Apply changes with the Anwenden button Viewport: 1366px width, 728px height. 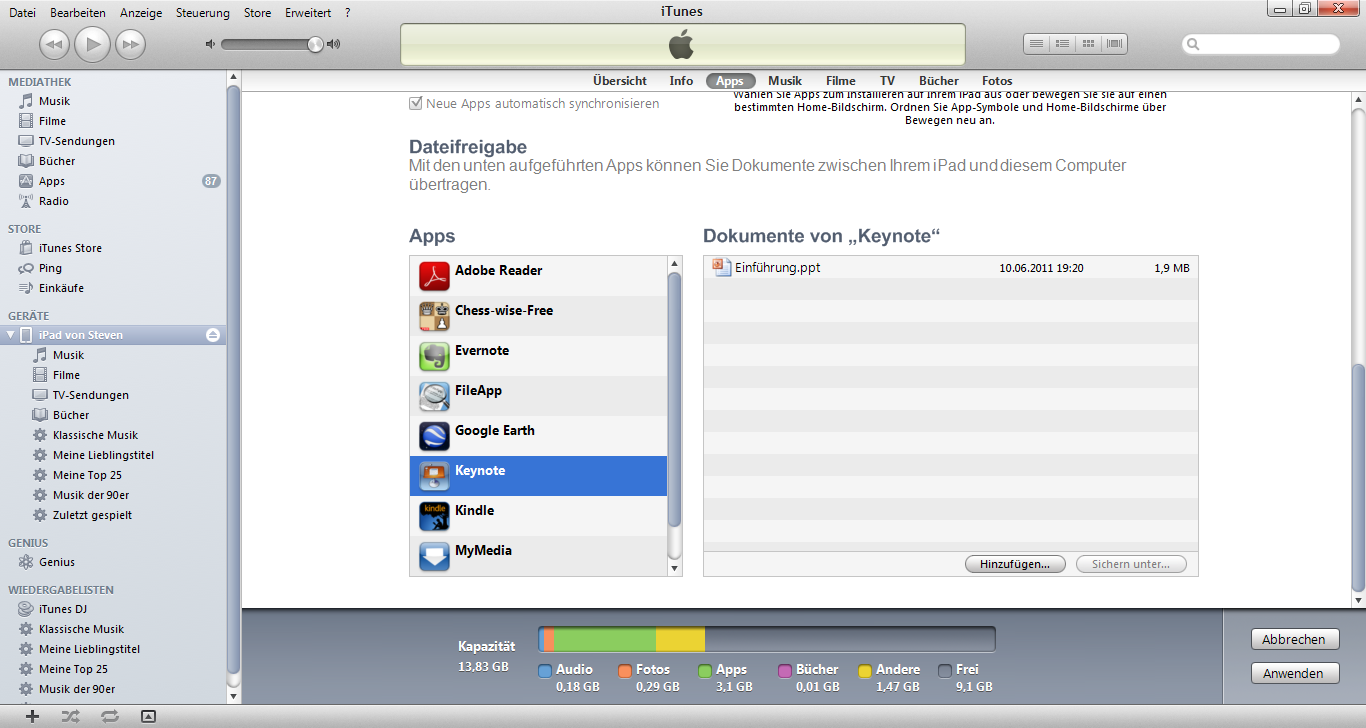click(1294, 672)
